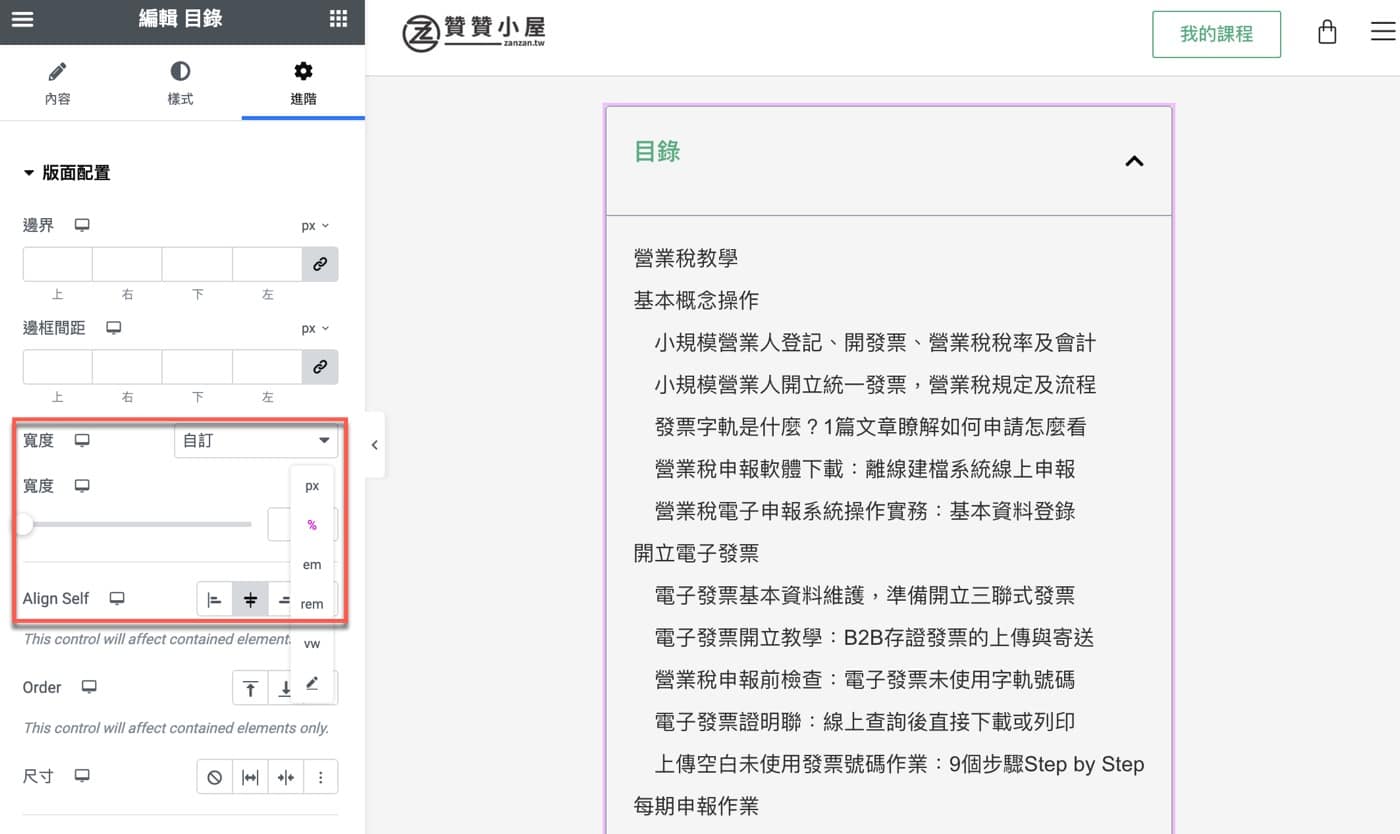The width and height of the screenshot is (1400, 834).
Task: Open the 寬度 dropdown showing 自訂
Action: click(256, 441)
